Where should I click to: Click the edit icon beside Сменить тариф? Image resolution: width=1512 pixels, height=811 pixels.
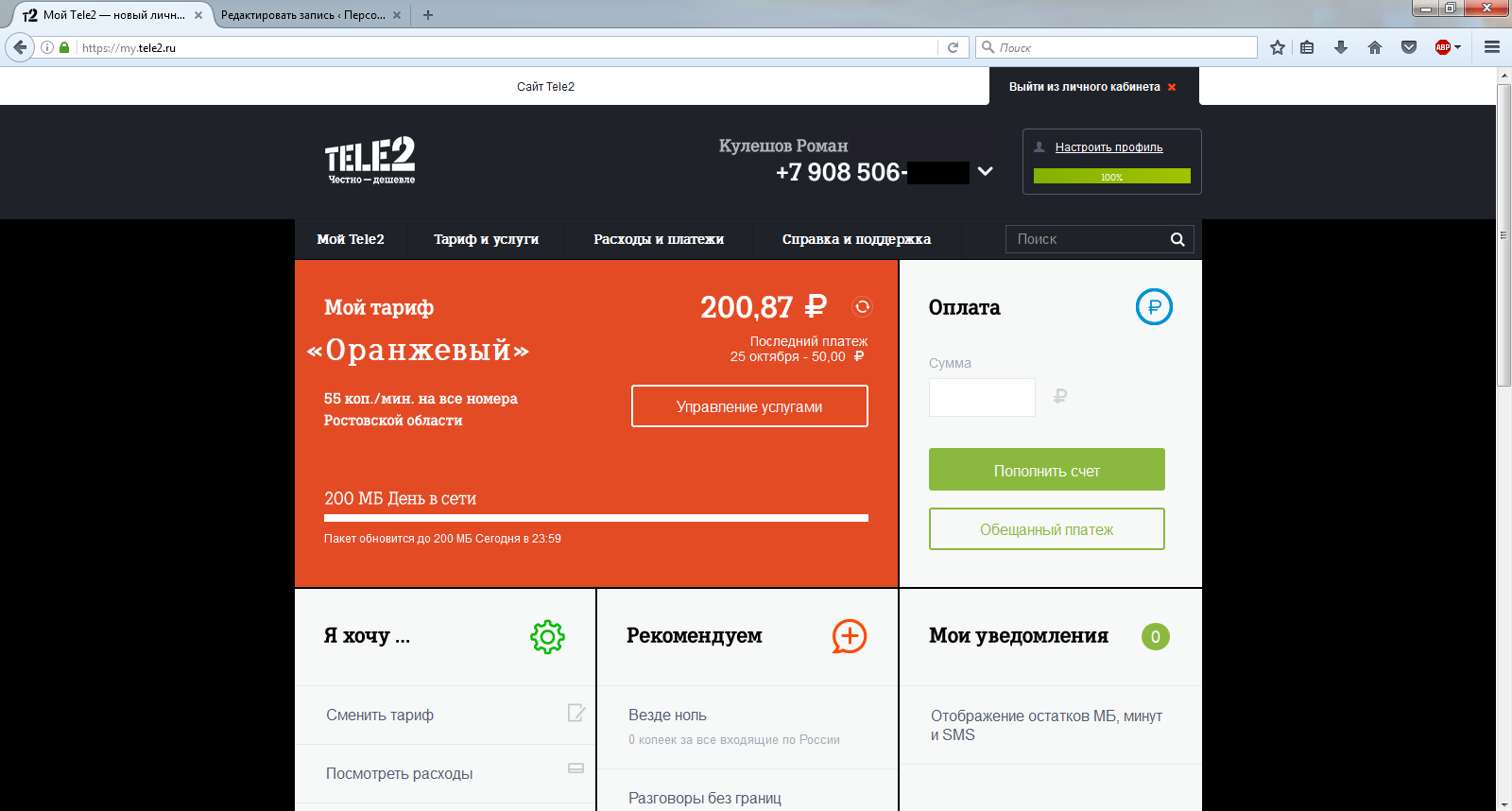point(576,713)
